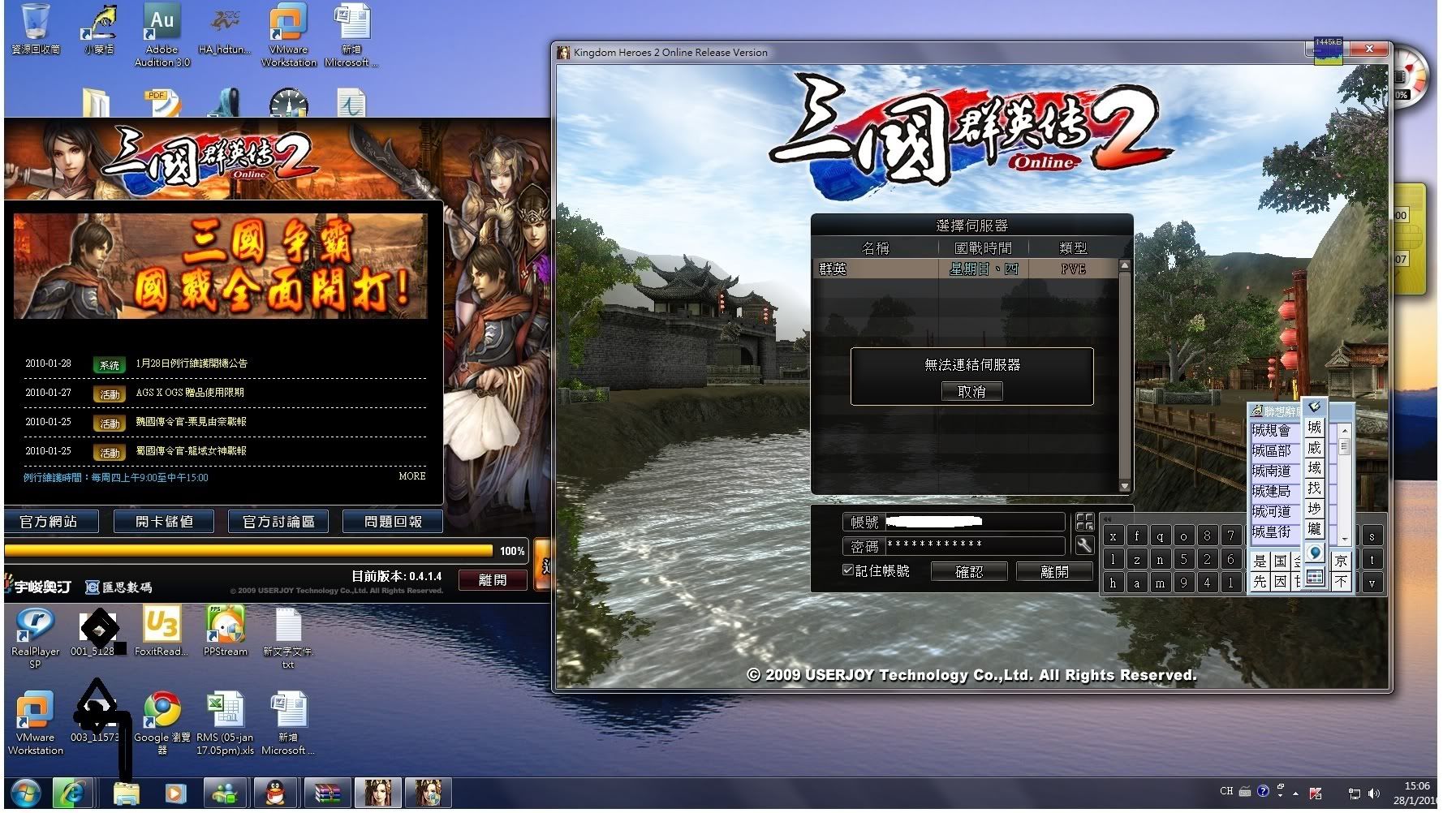Launch Internet Explorer from taskbar
Viewport: 1456px width, 813px height.
[x=73, y=793]
